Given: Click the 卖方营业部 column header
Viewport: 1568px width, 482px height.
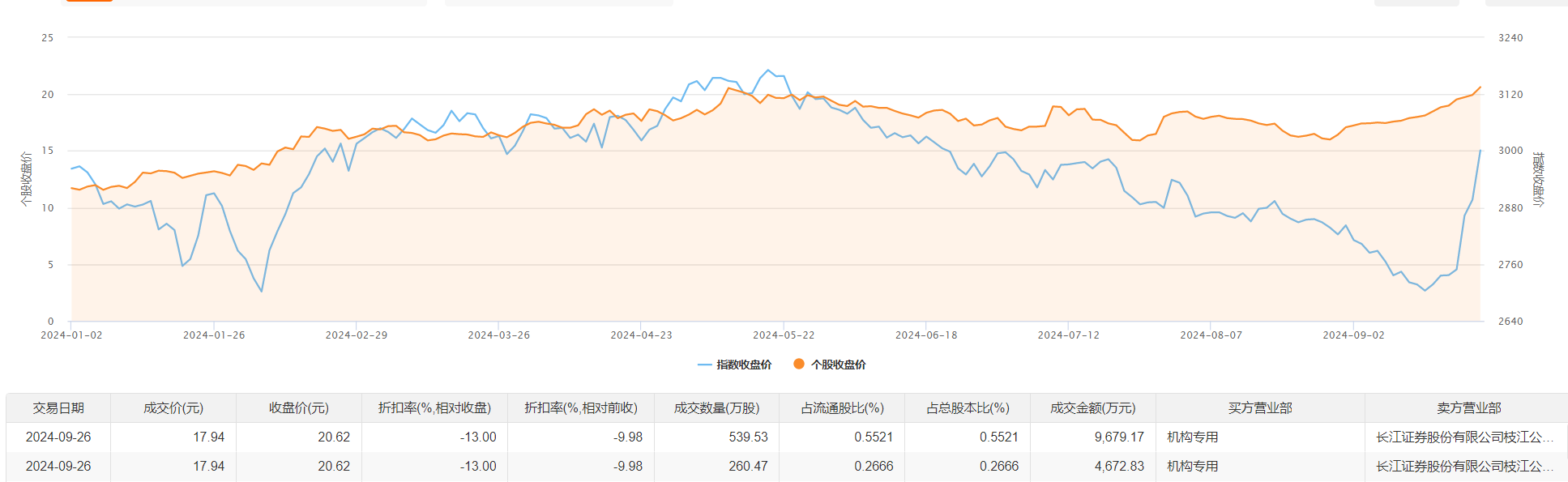Looking at the screenshot, I should [x=1468, y=408].
